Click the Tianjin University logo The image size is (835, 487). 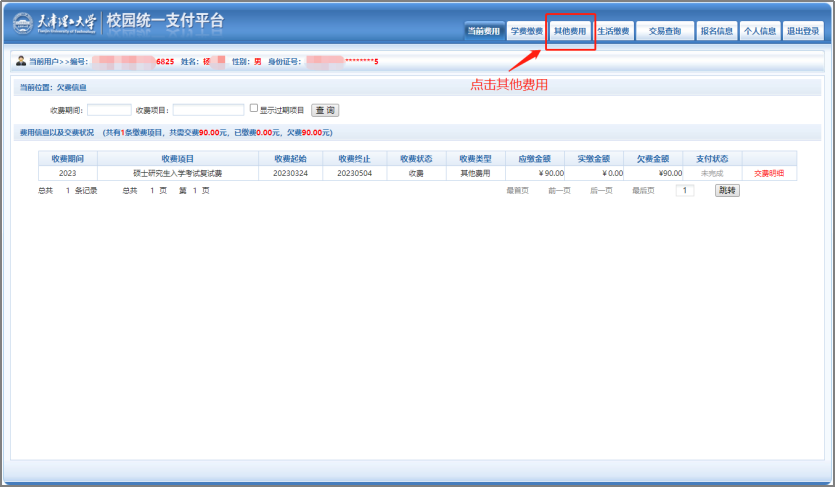click(x=55, y=22)
